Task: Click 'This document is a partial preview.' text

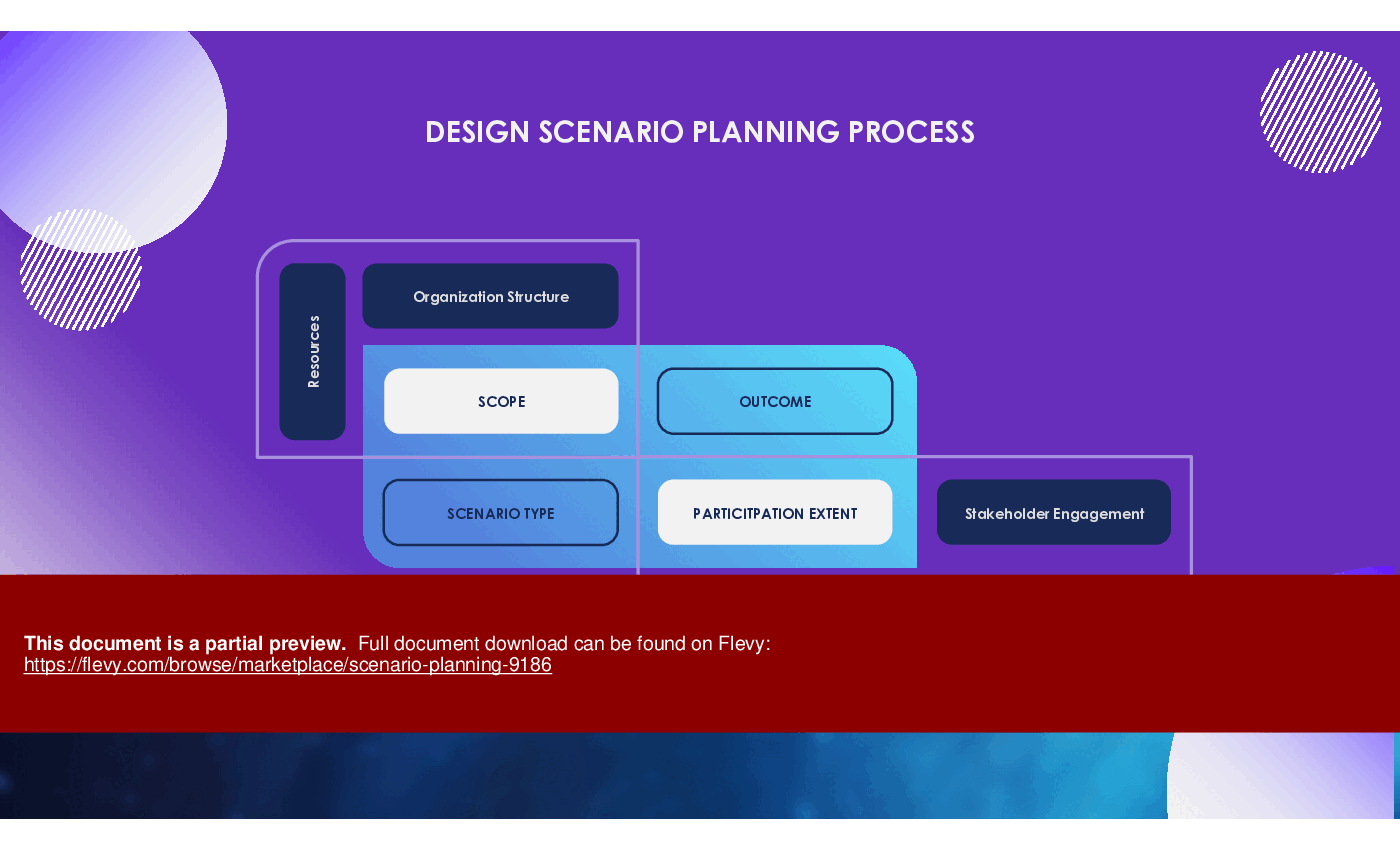Action: point(185,644)
